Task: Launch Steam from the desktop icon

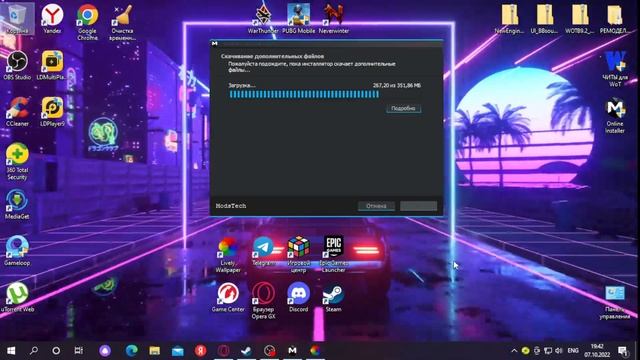Action: pos(333,297)
